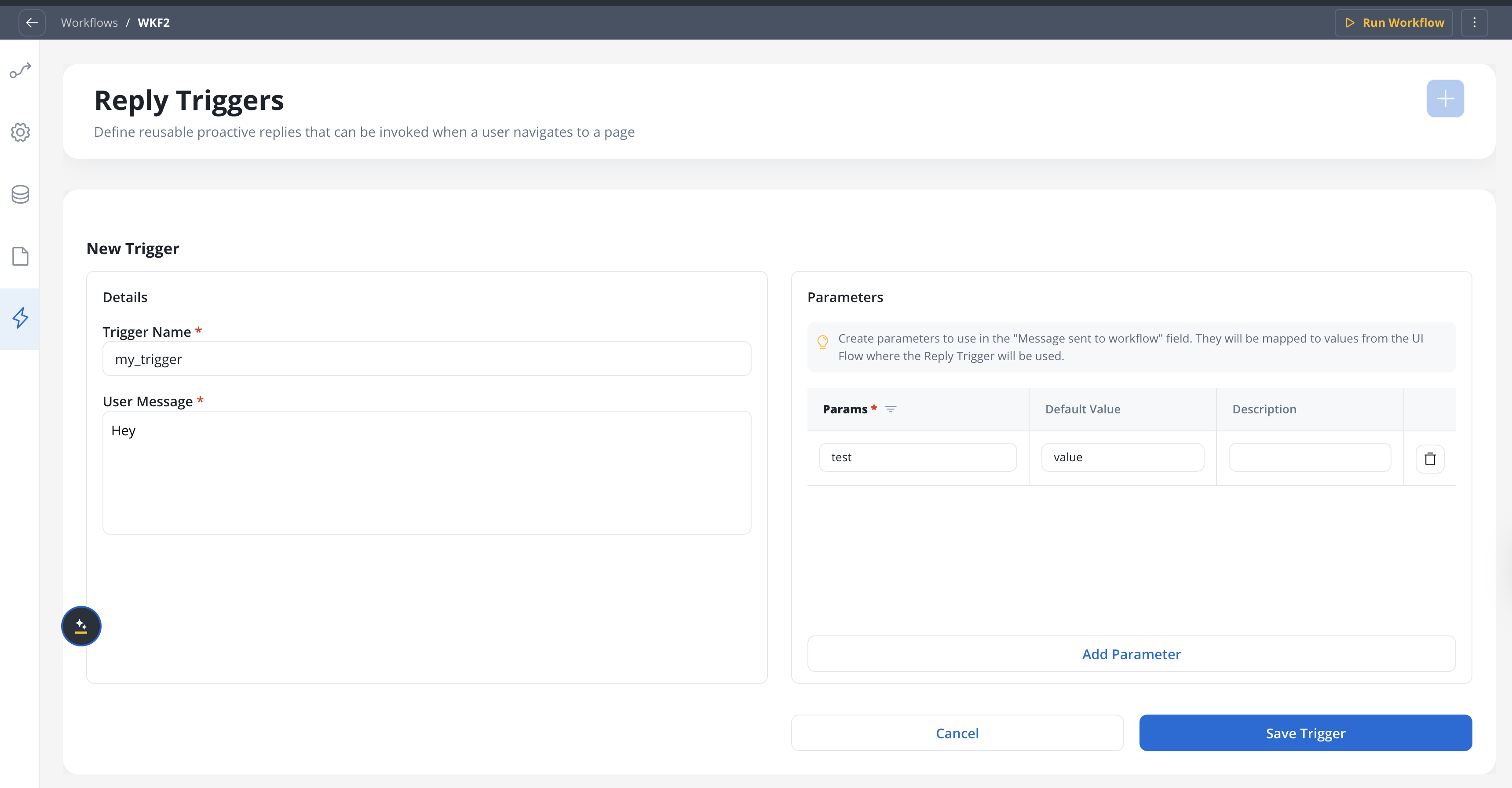Open the AI sparkle assistant button
The height and width of the screenshot is (788, 1512).
(81, 626)
